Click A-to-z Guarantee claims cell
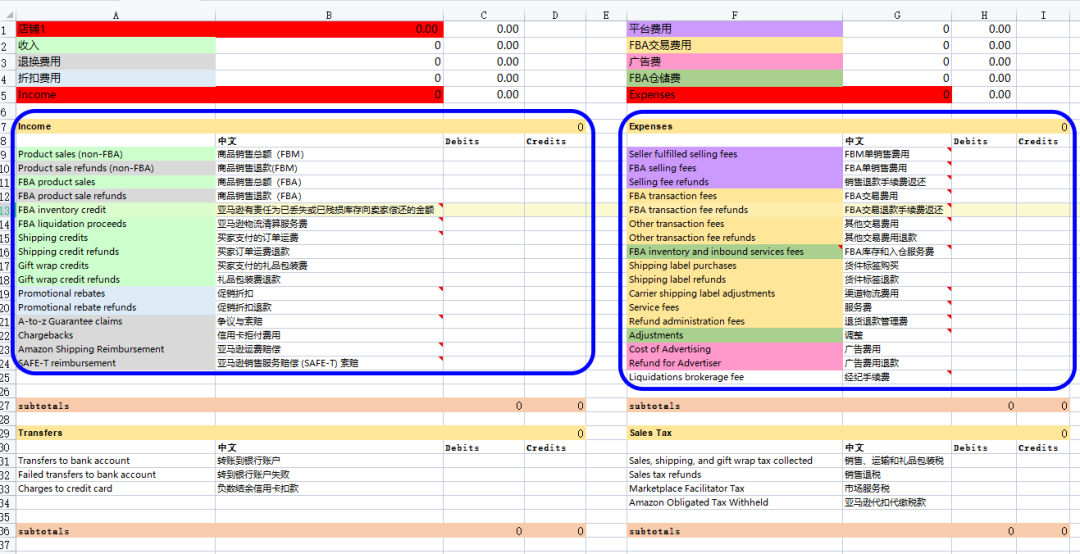The width and height of the screenshot is (1080, 554). [116, 322]
